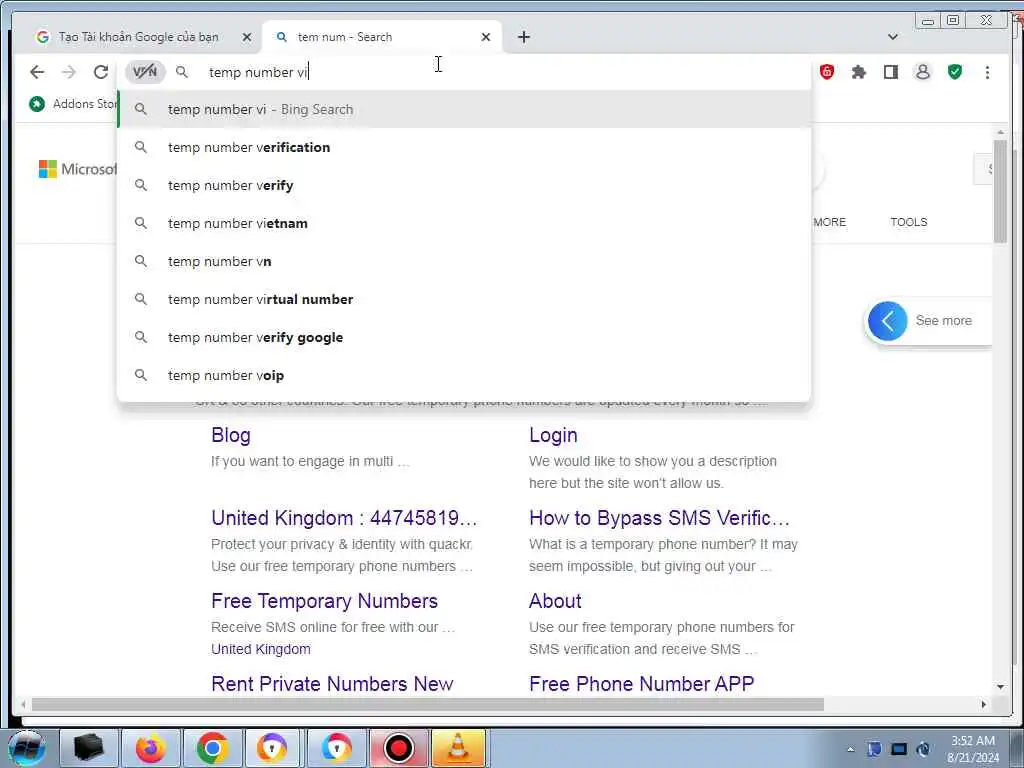Click the horizontal scrollbar left arrow
The height and width of the screenshot is (768, 1024).
pos(23,705)
